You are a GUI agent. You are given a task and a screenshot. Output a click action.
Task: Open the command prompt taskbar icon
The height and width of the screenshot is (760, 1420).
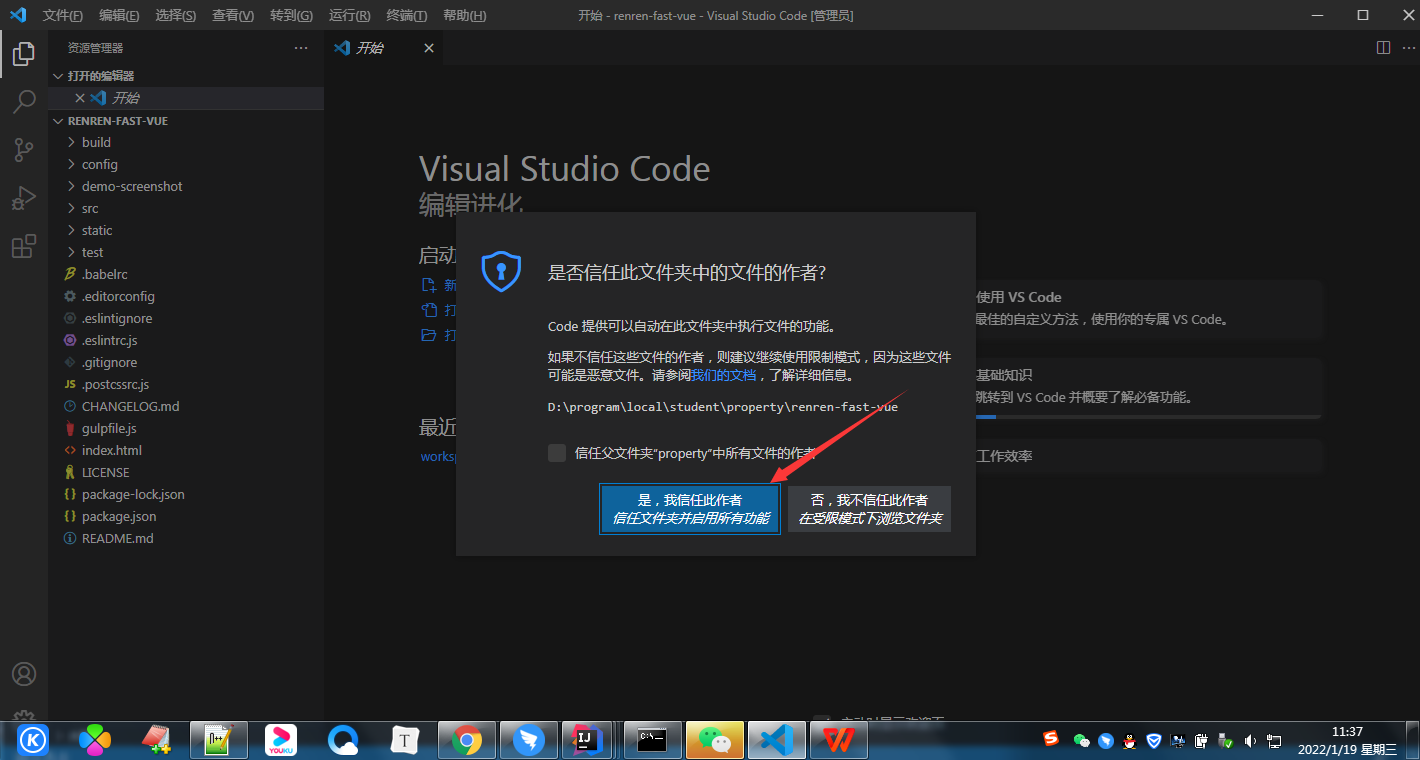tap(653, 740)
